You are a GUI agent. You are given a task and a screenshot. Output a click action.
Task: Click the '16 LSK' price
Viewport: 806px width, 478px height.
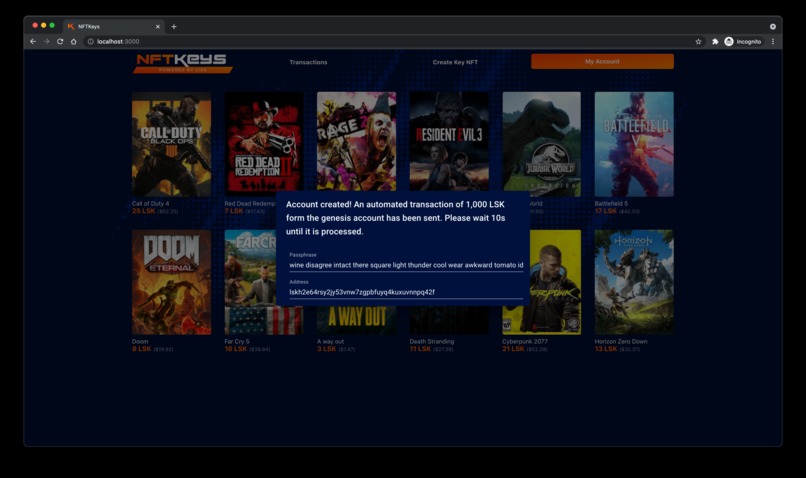(235, 349)
